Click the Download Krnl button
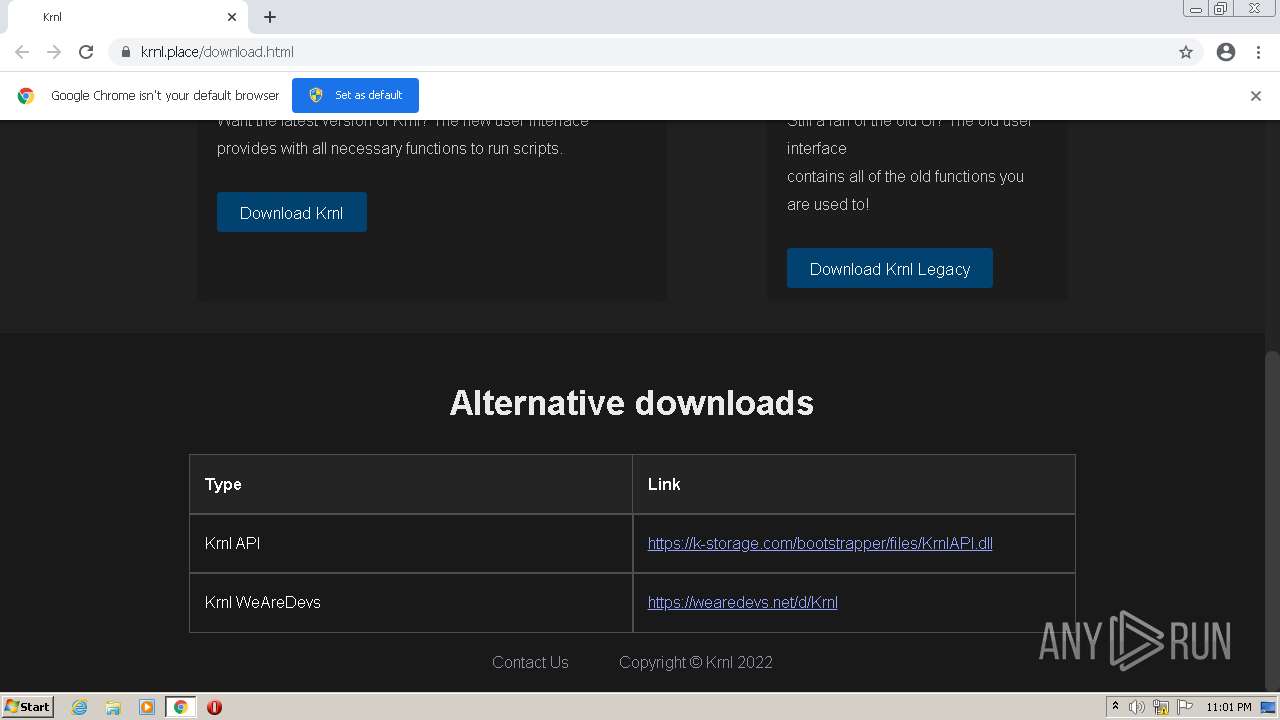The image size is (1280, 720). [292, 212]
